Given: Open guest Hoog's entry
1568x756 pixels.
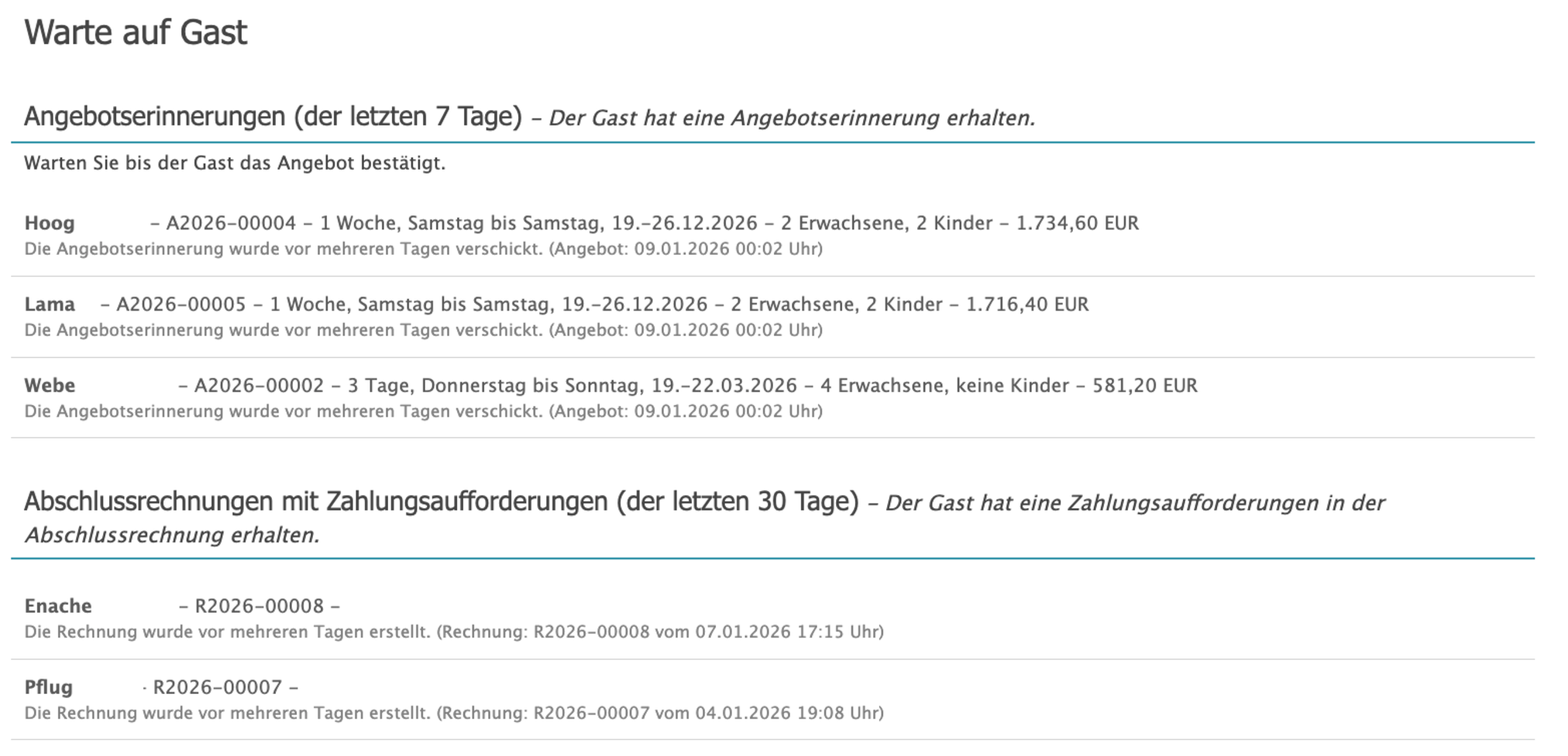Looking at the screenshot, I should (50, 223).
